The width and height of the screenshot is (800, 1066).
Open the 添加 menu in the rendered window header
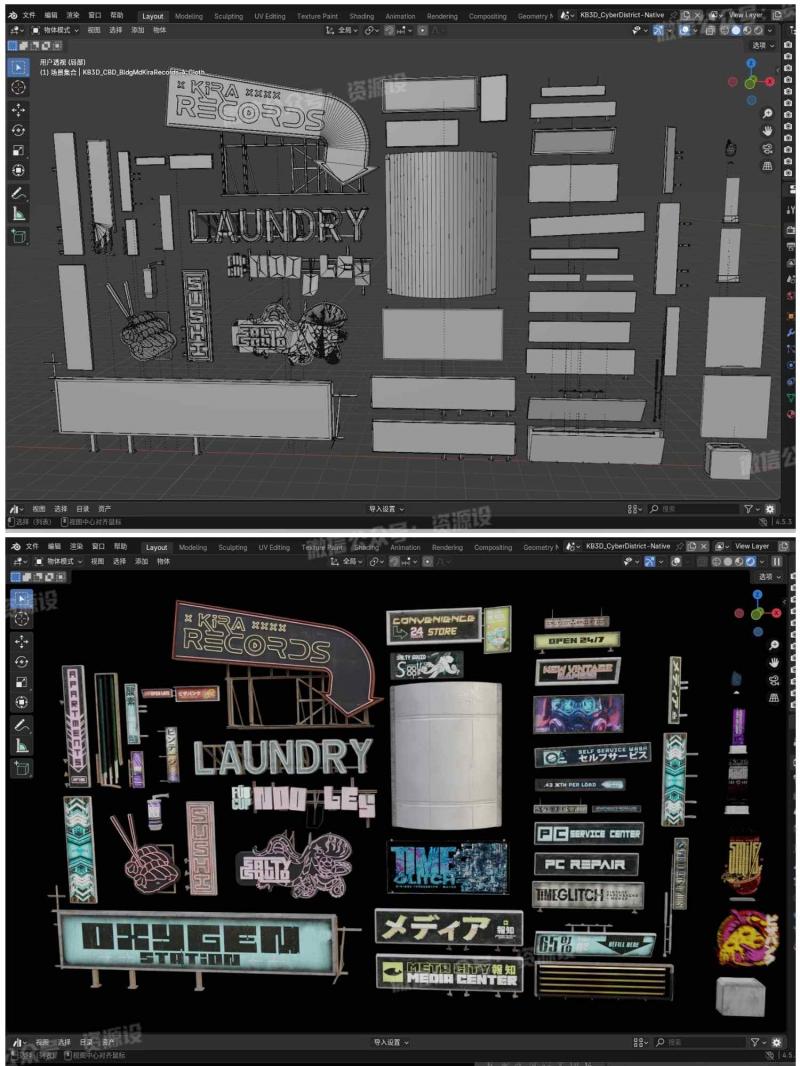[141, 562]
